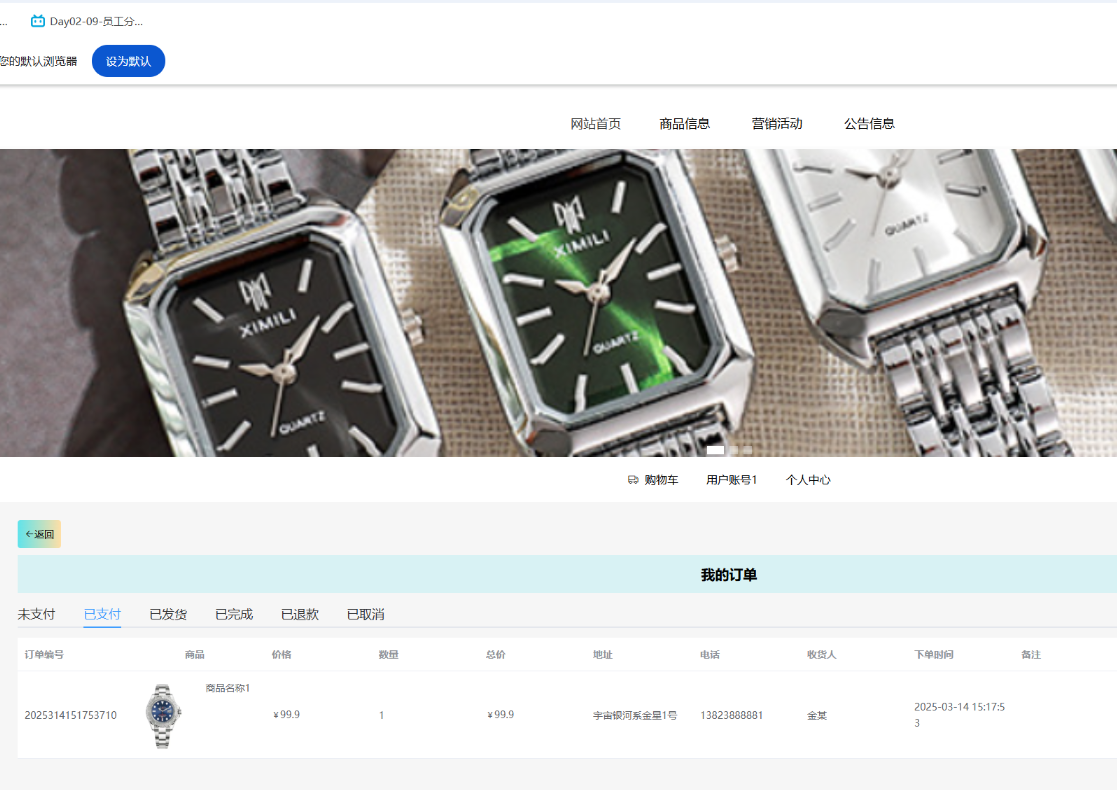
Task: Click the shopping cart truck icon
Action: coord(633,480)
